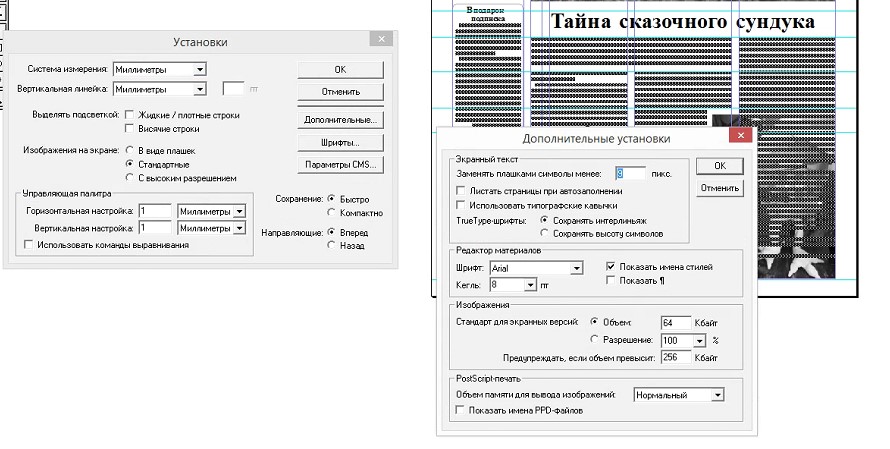
Task: Click the Вертикальная настройка value field
Action: pos(155,228)
